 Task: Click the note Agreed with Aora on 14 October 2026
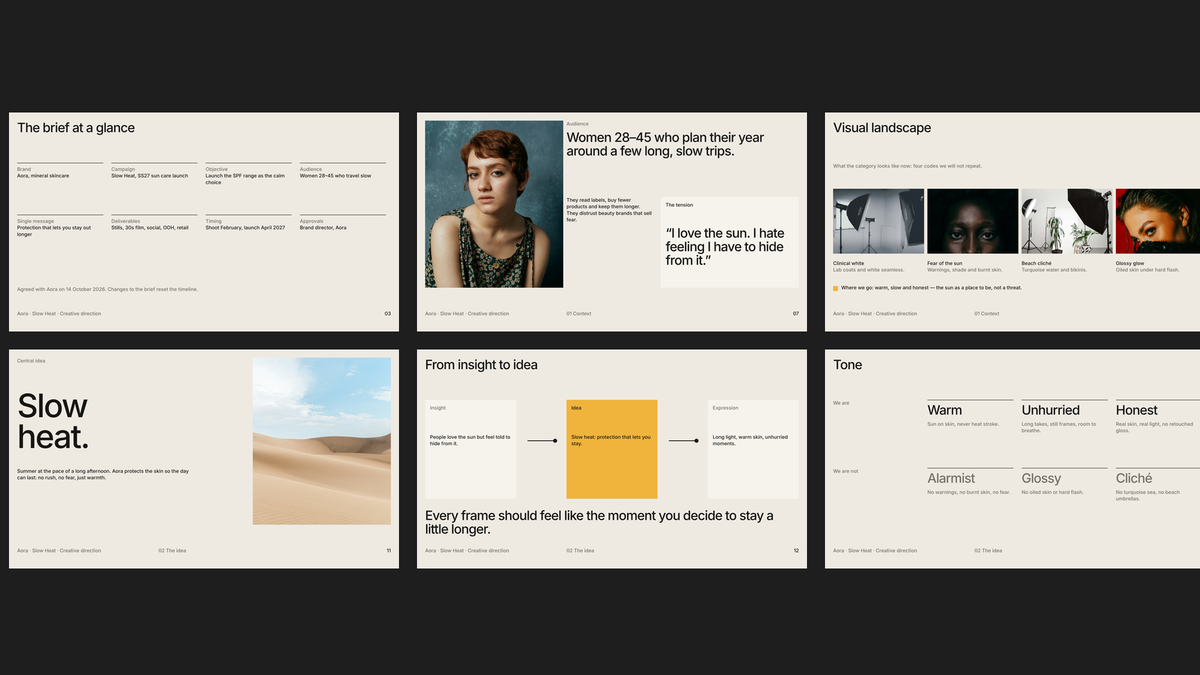[107, 289]
